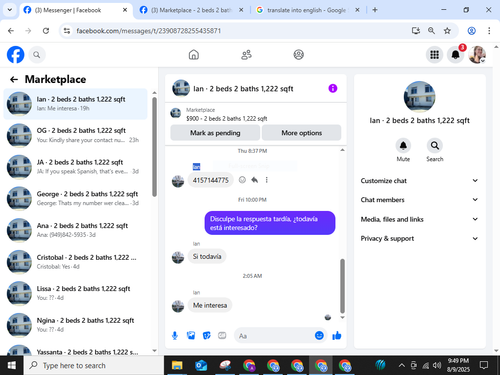Open the Lissa conversation in list
500x375 pixels.
[75, 293]
